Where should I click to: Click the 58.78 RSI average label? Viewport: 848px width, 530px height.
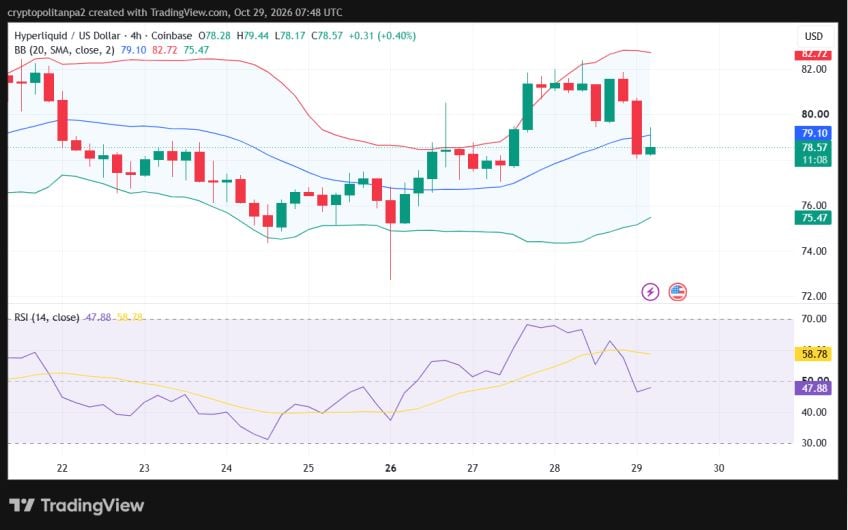coord(813,354)
